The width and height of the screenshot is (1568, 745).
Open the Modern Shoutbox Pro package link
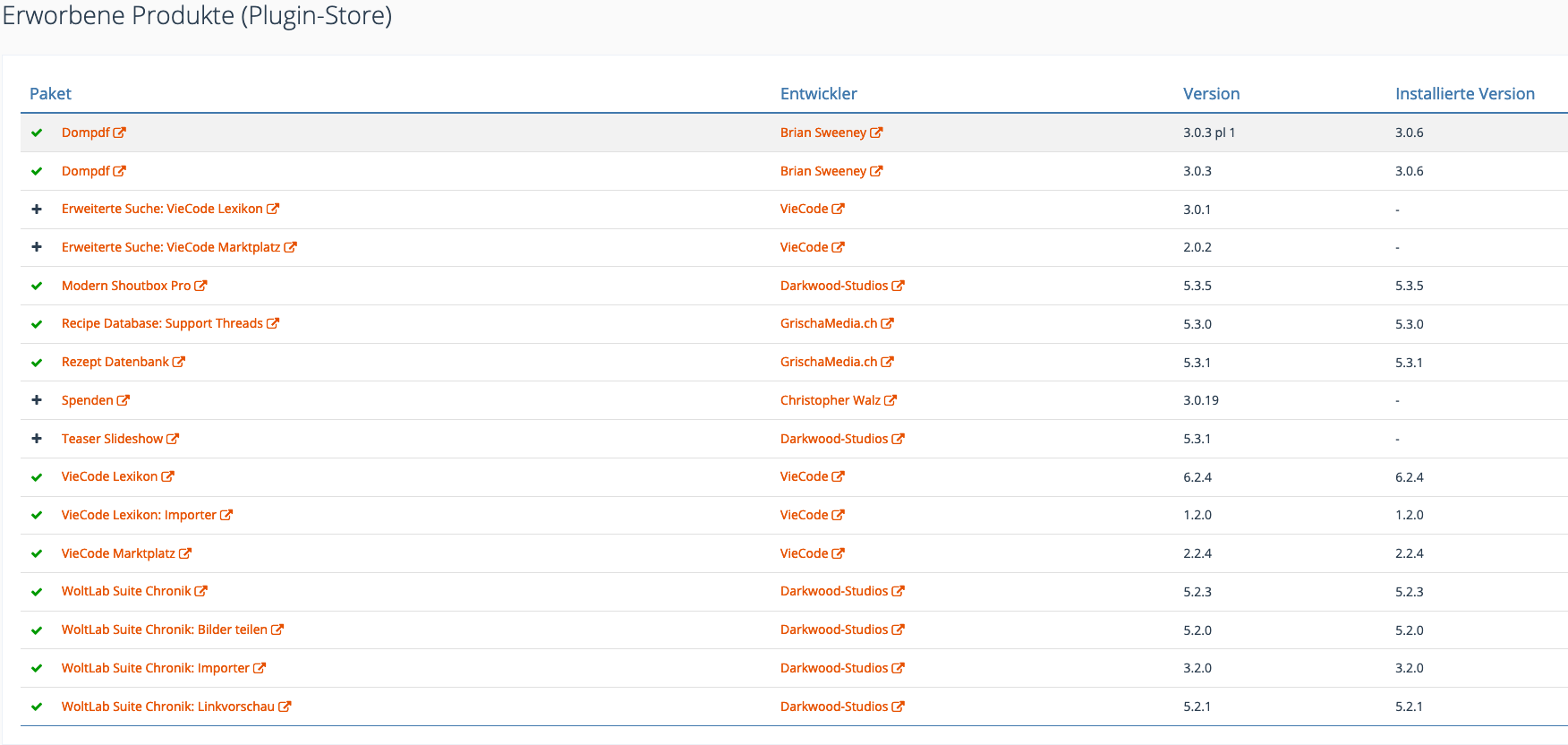point(126,286)
